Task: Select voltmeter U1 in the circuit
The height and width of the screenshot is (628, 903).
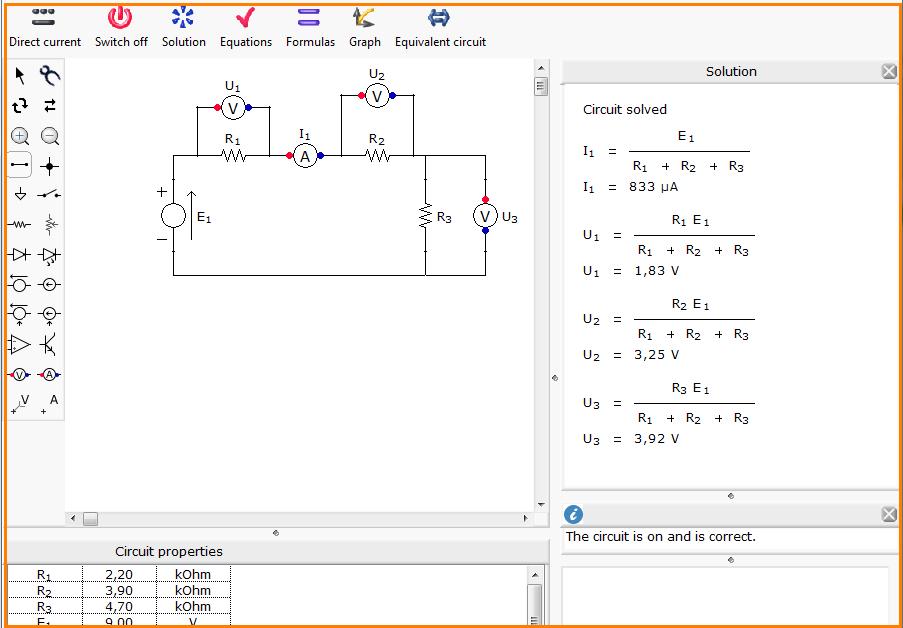Action: pyautogui.click(x=233, y=108)
